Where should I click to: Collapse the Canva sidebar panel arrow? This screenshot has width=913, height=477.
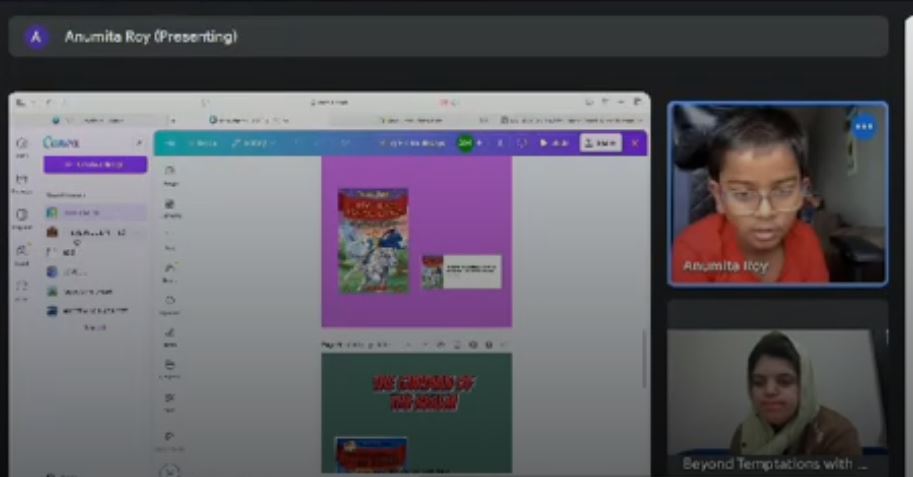[x=139, y=143]
